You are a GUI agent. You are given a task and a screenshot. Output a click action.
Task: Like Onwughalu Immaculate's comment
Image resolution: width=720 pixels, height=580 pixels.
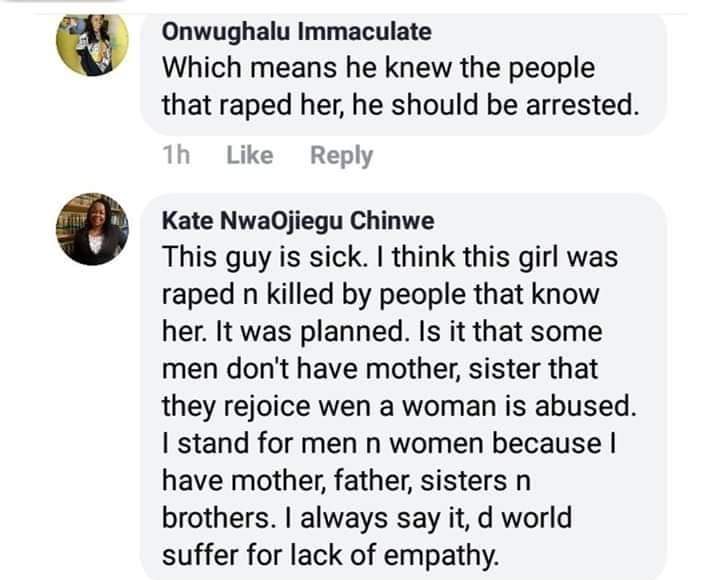coord(249,155)
